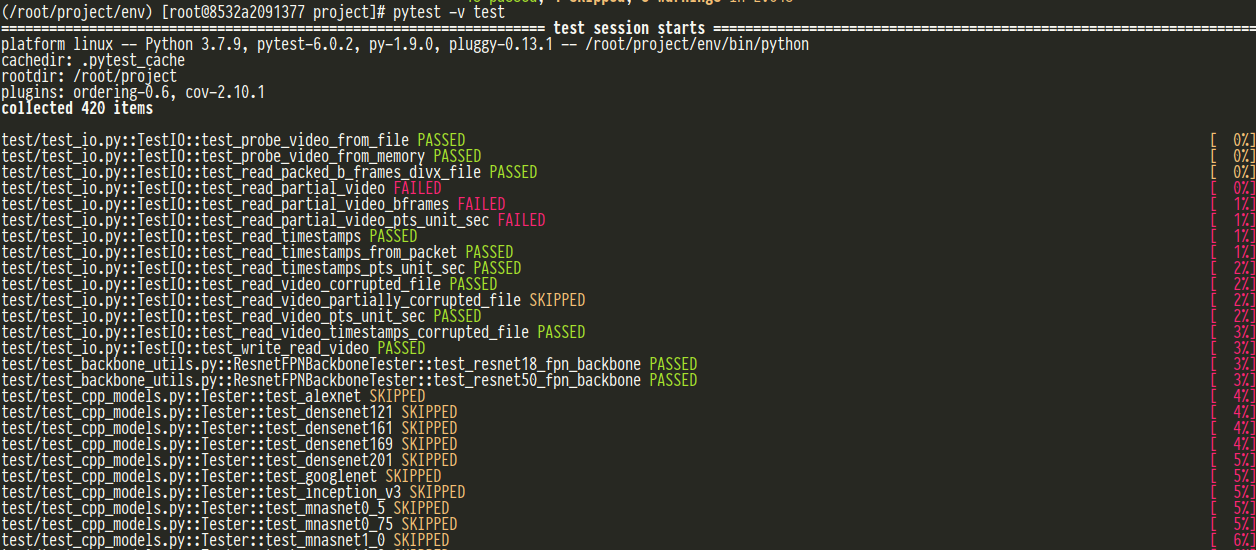Viewport: 1256px width, 550px height.
Task: Click the progress percentage beside test_mnasnet1_0
Action: click(x=1239, y=540)
